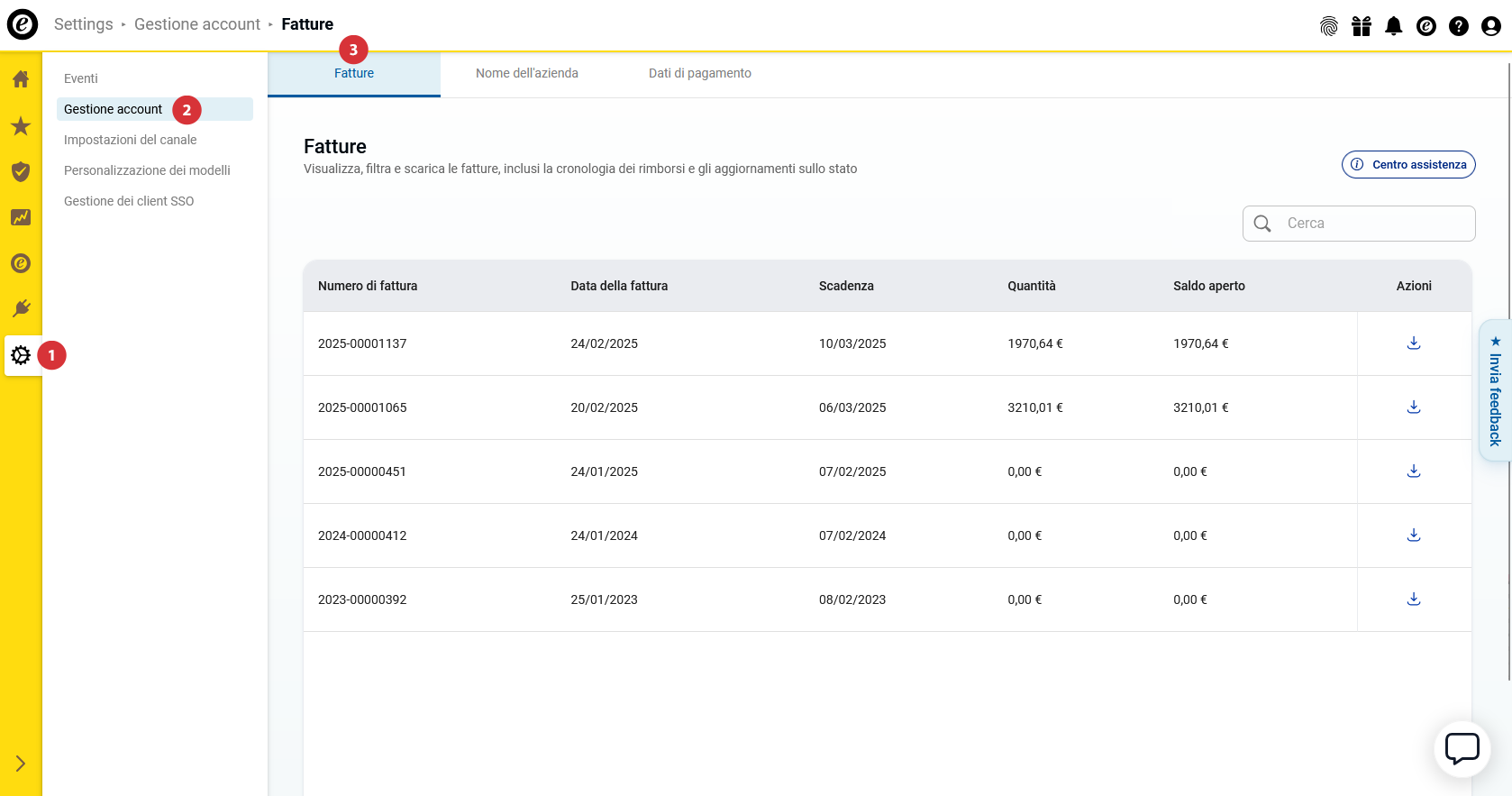1512x796 pixels.
Task: Open the analytics chart sidebar icon
Action: [x=21, y=217]
